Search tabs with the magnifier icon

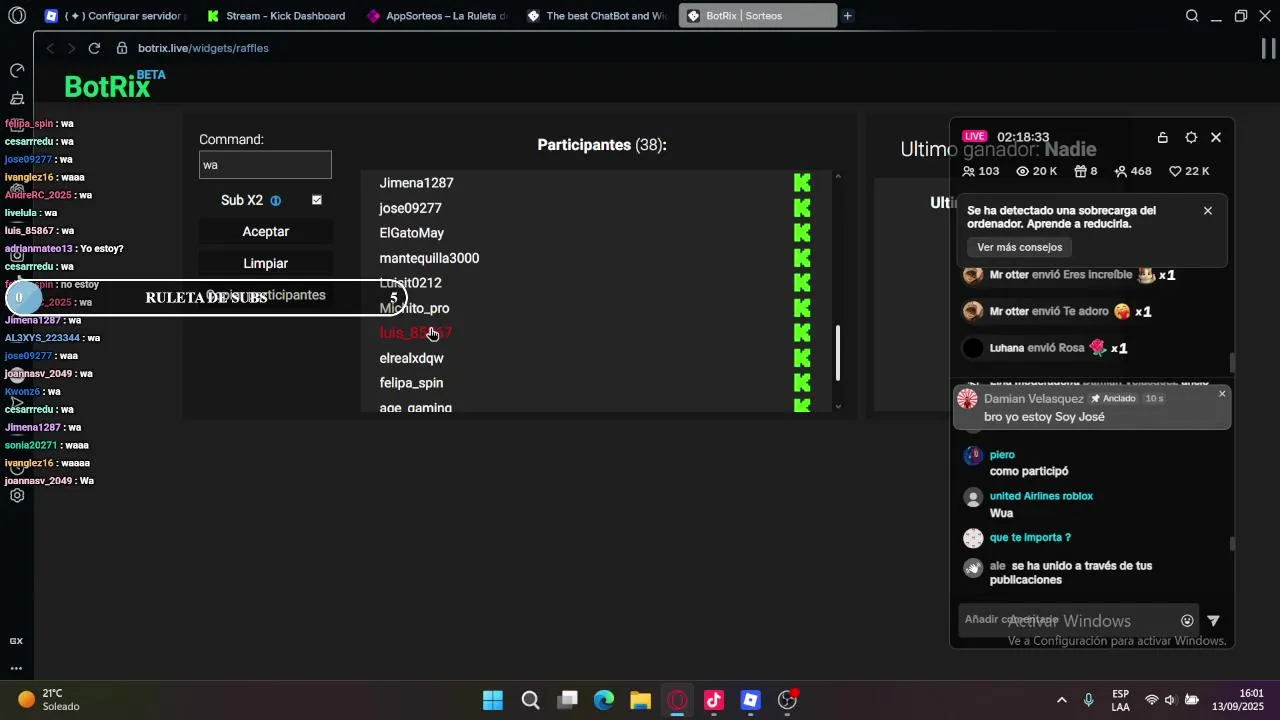1192,16
